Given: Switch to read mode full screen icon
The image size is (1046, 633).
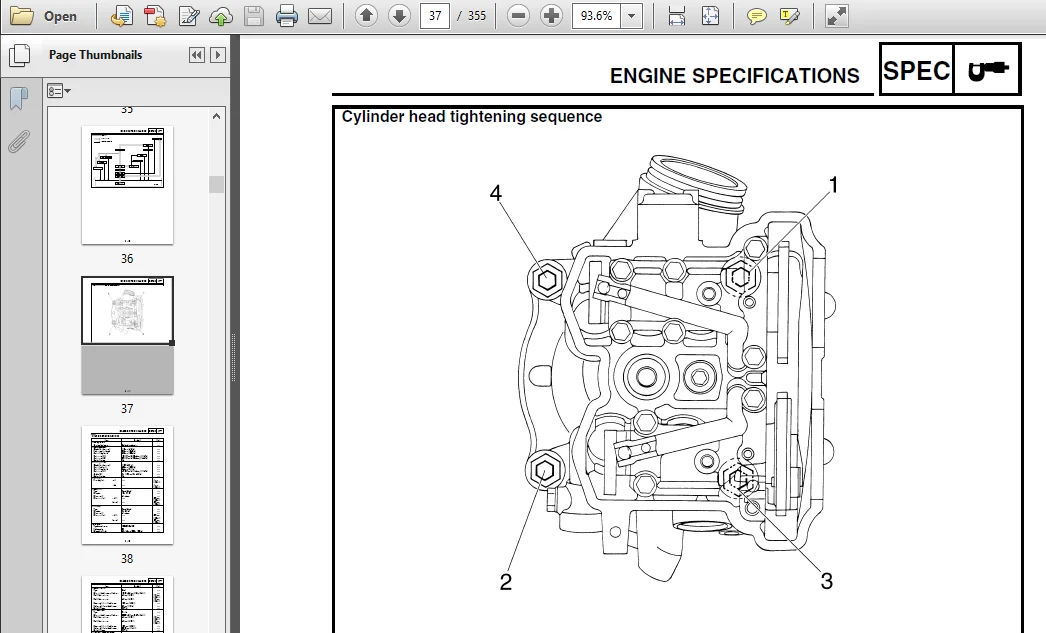Looking at the screenshot, I should click(837, 16).
